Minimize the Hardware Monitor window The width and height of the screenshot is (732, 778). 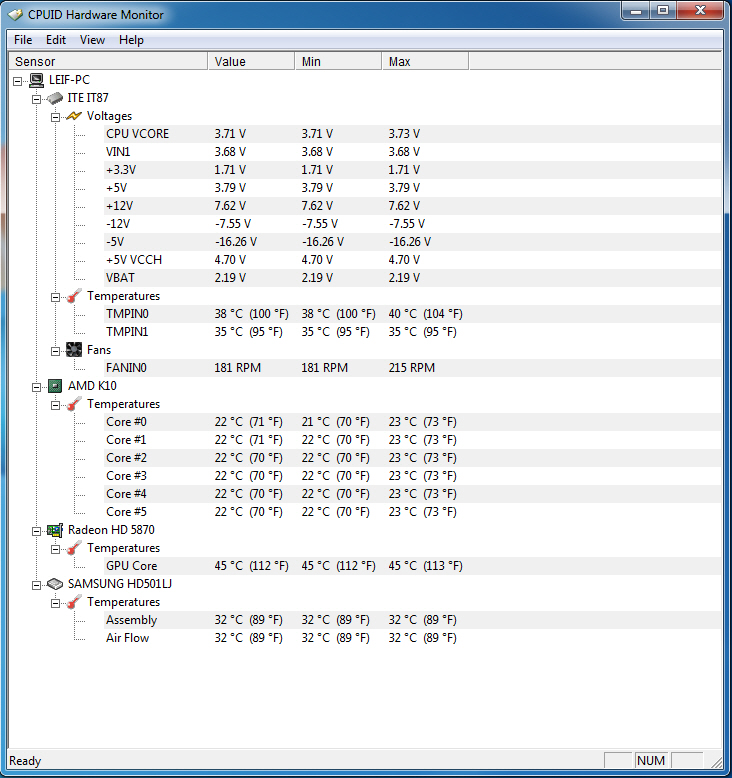coord(637,10)
